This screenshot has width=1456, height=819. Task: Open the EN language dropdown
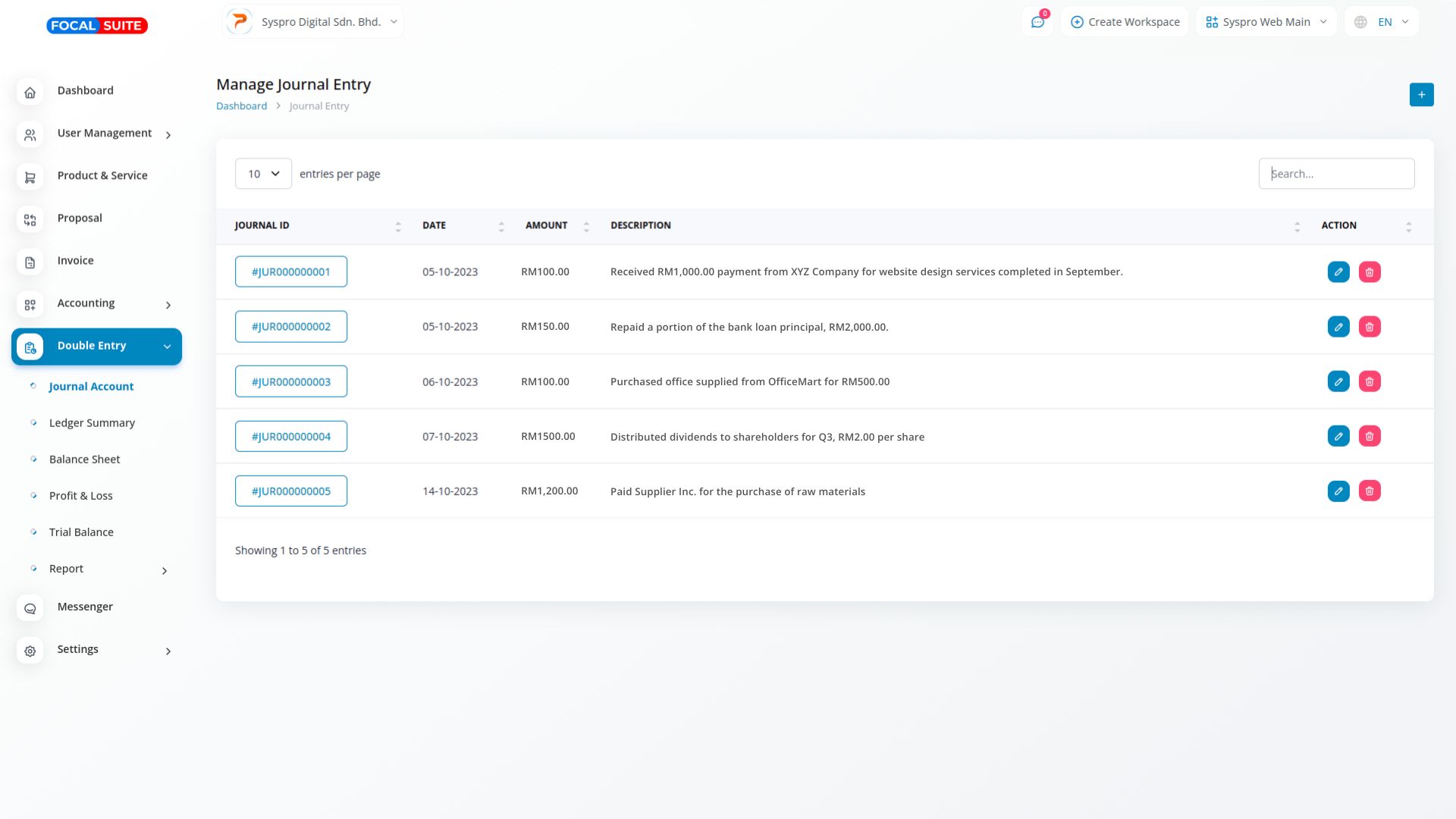coord(1382,22)
